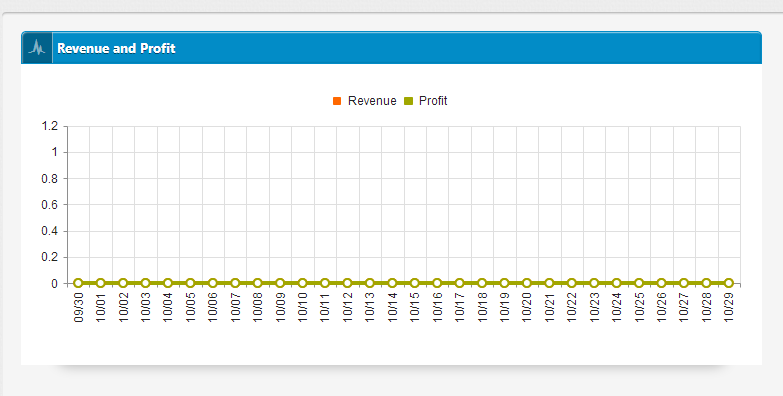Select the 09/30 data point marker
Image resolution: width=783 pixels, height=396 pixels.
tap(78, 283)
